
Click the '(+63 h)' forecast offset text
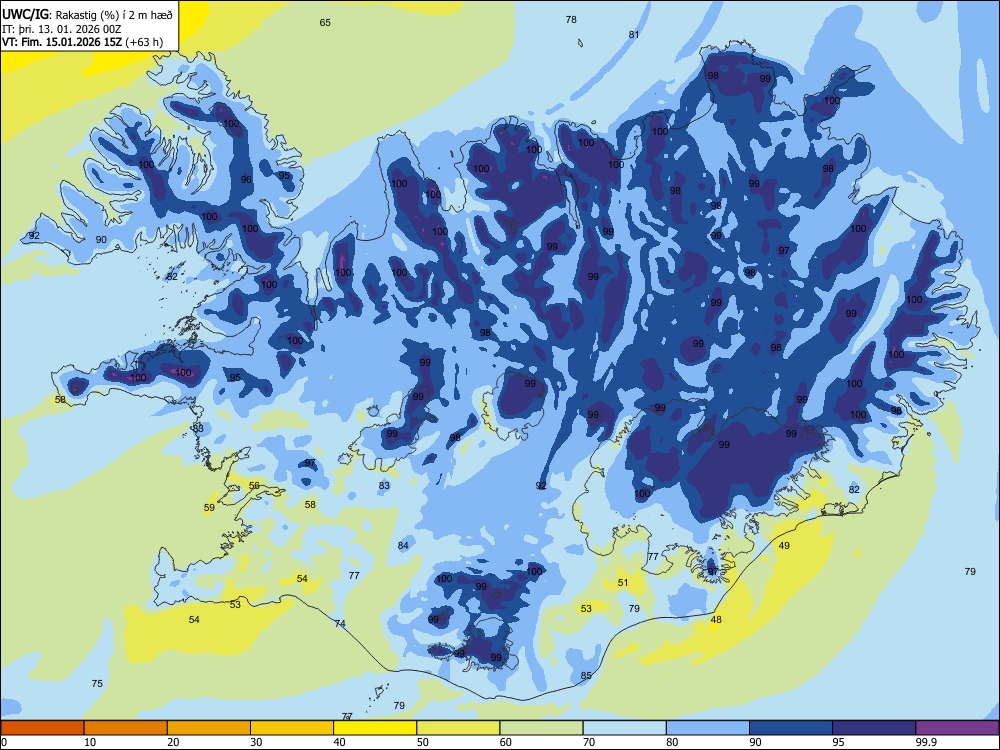point(144,43)
